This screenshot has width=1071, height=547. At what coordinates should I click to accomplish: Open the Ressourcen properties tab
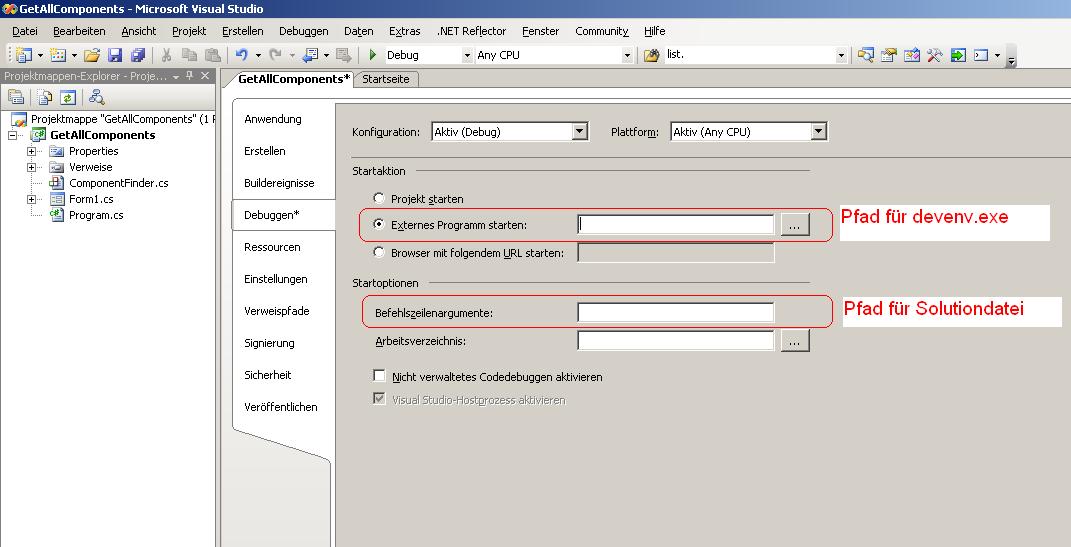click(x=272, y=247)
